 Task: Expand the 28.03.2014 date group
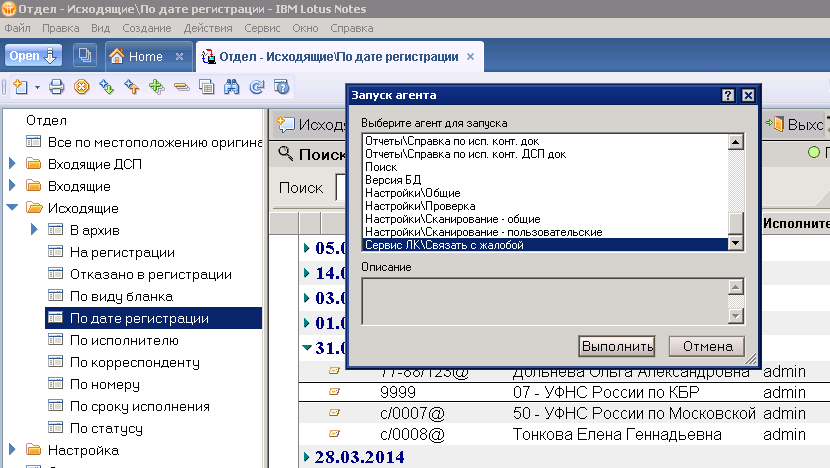click(x=307, y=457)
